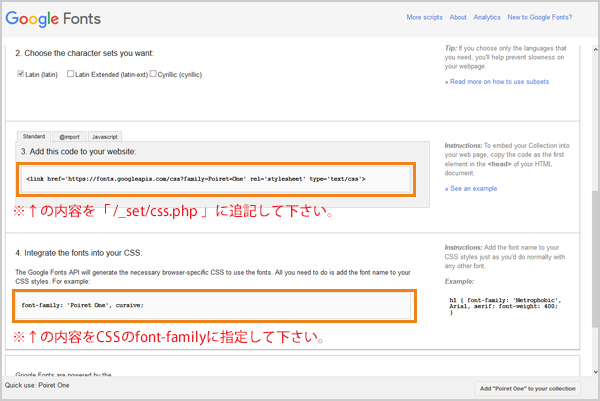Screen dimensions: 600x401
Task: Open the More scripts link
Action: coord(424,17)
